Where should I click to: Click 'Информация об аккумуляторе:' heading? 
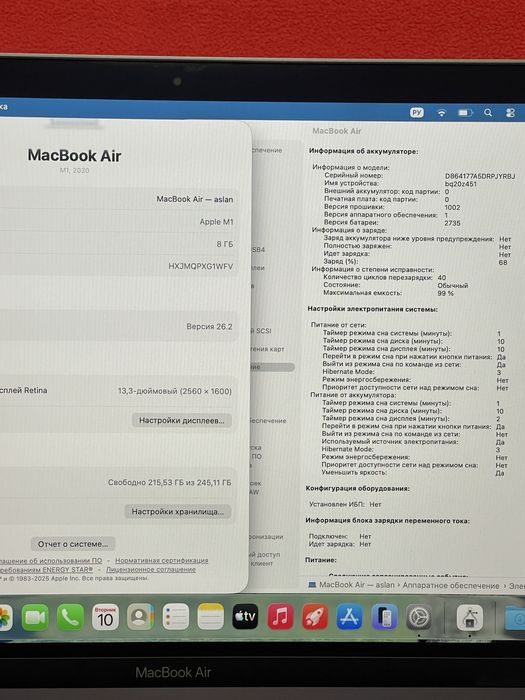click(x=363, y=151)
